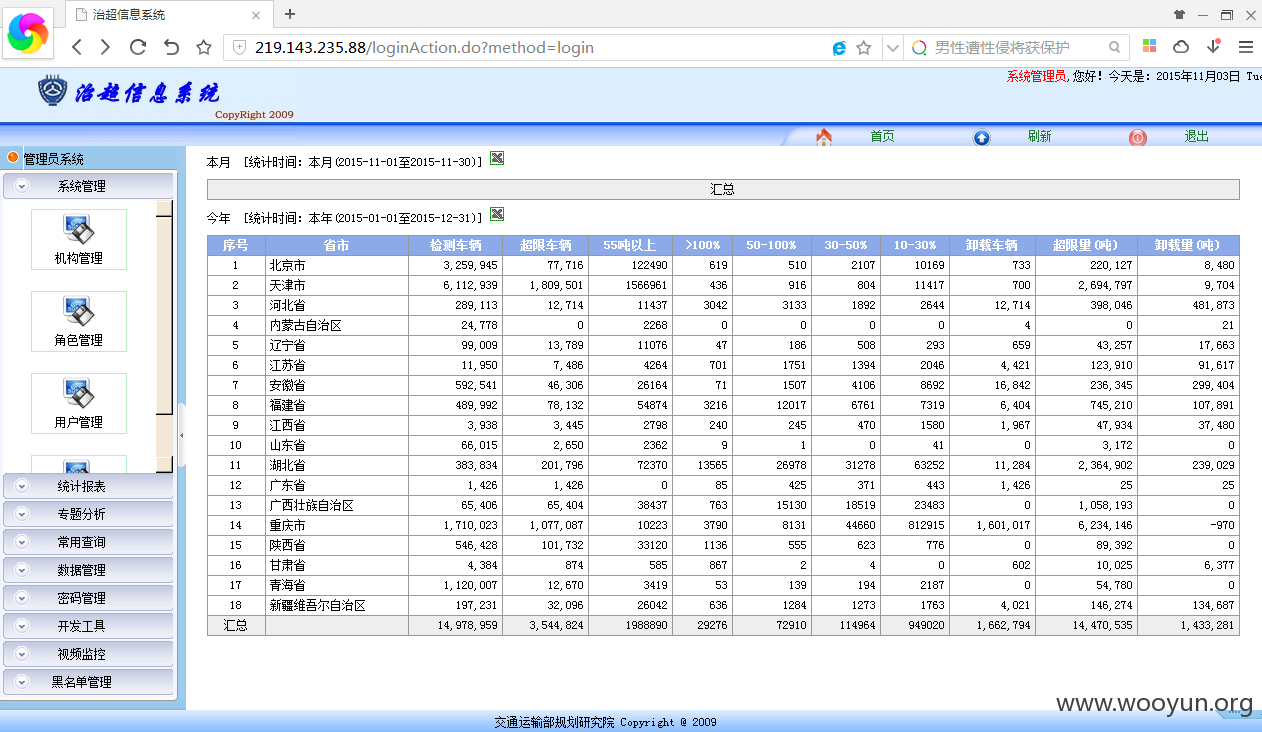Select the 北京市 row cell
1262x732 pixels.
(337, 266)
